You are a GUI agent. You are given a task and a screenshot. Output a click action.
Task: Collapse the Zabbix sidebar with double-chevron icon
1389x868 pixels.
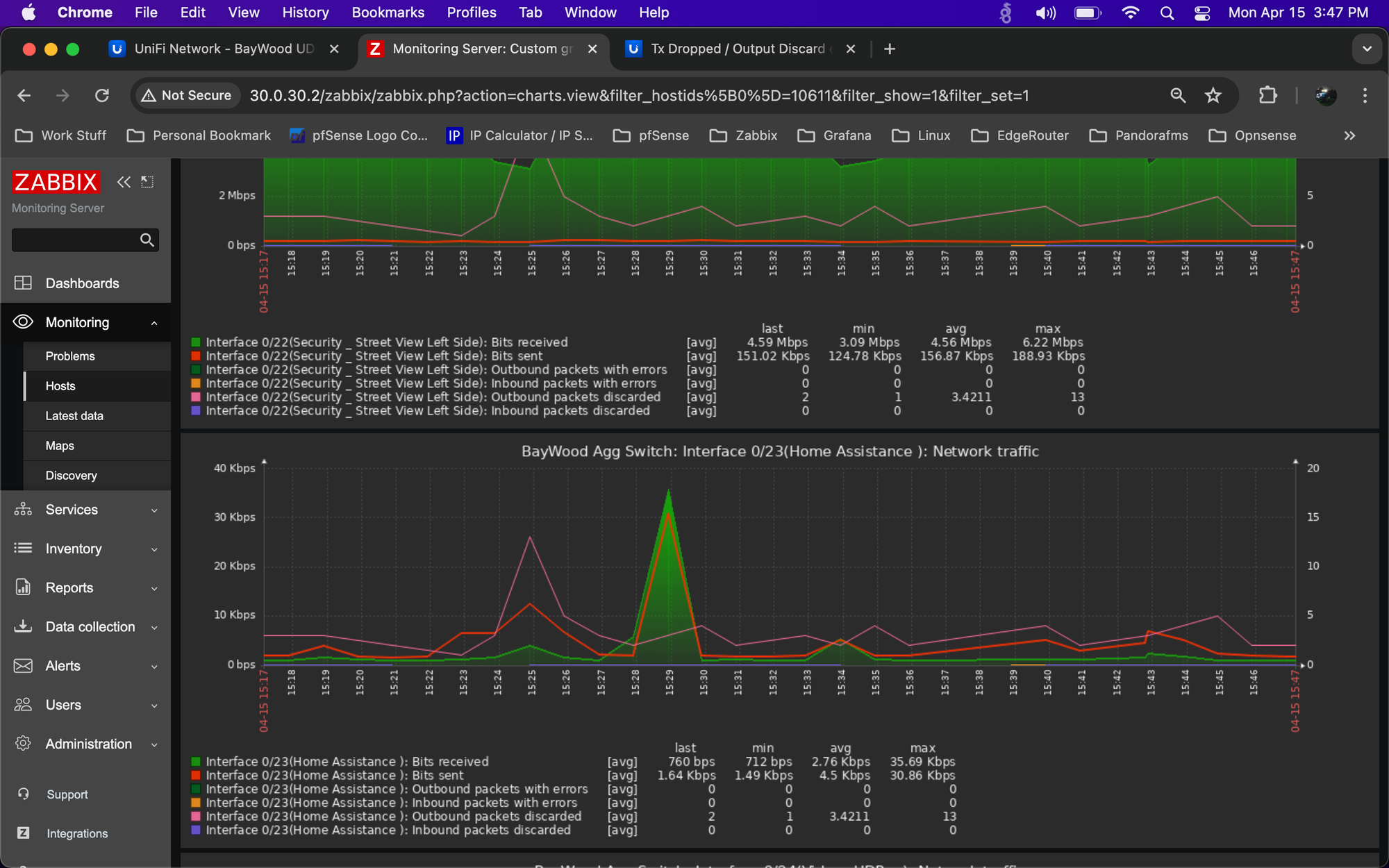124,182
